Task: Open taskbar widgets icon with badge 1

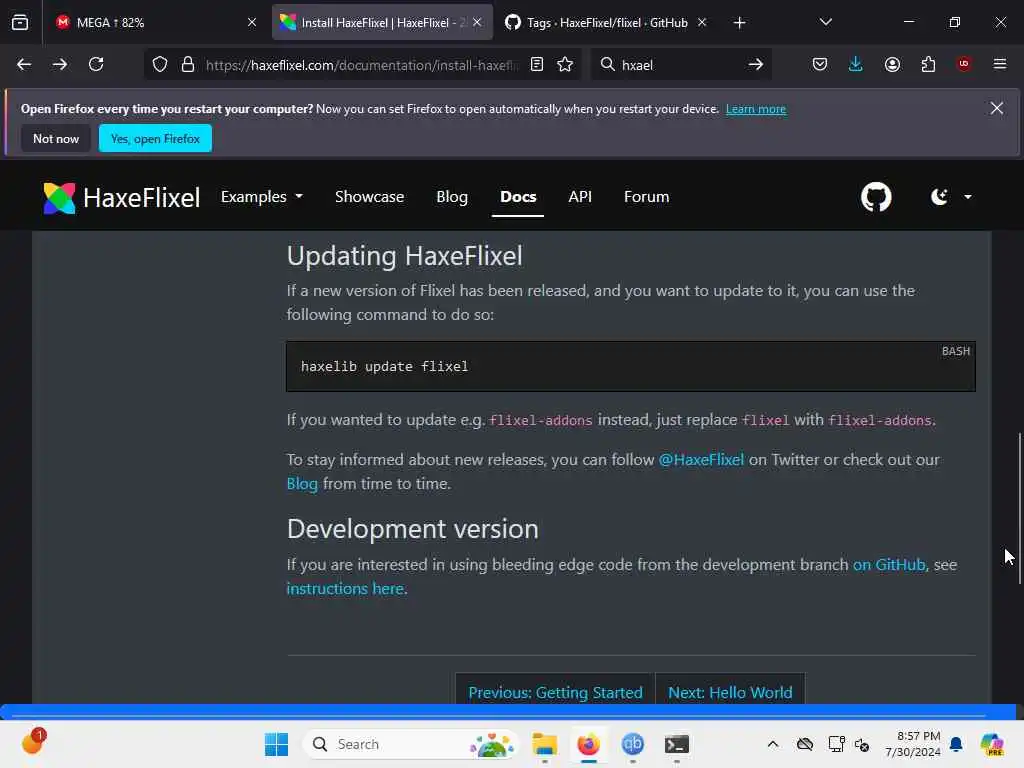Action: point(33,743)
